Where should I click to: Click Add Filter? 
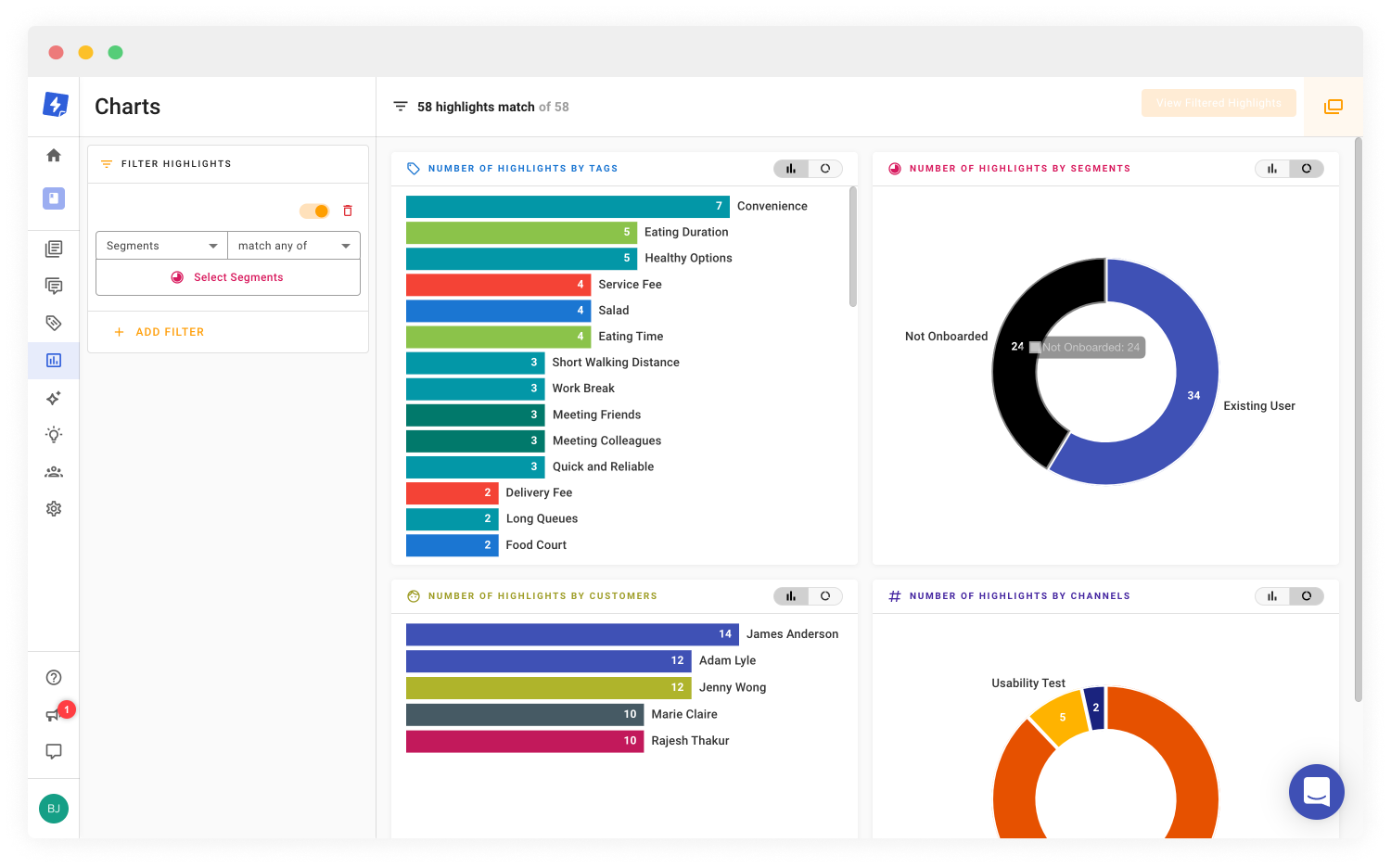(159, 332)
